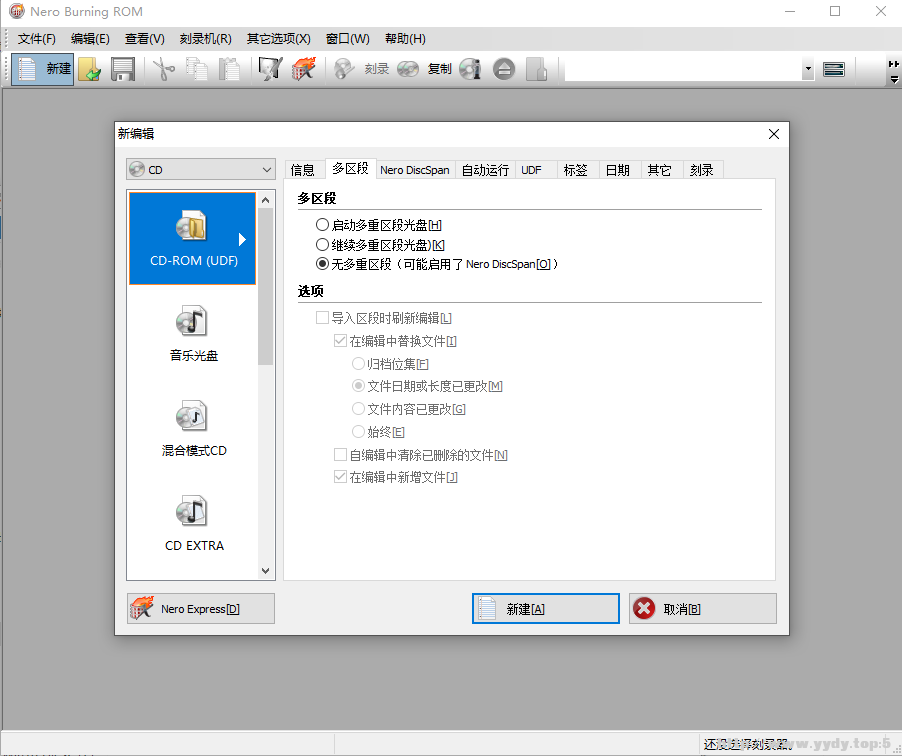Switch to the 信息 tab
Image resolution: width=902 pixels, height=756 pixels.
pos(303,170)
